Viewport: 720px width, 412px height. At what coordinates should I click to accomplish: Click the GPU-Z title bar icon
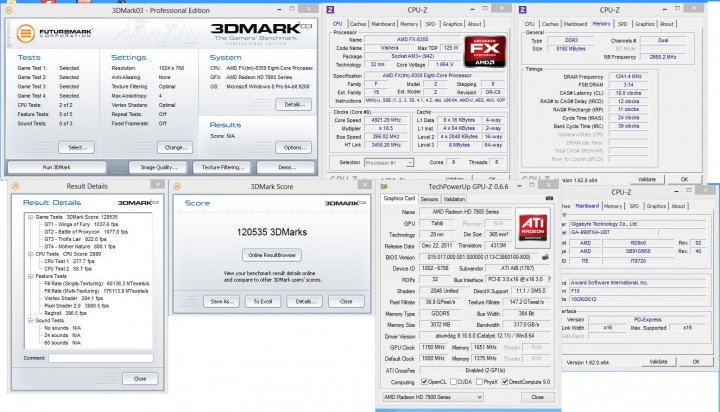(x=384, y=186)
